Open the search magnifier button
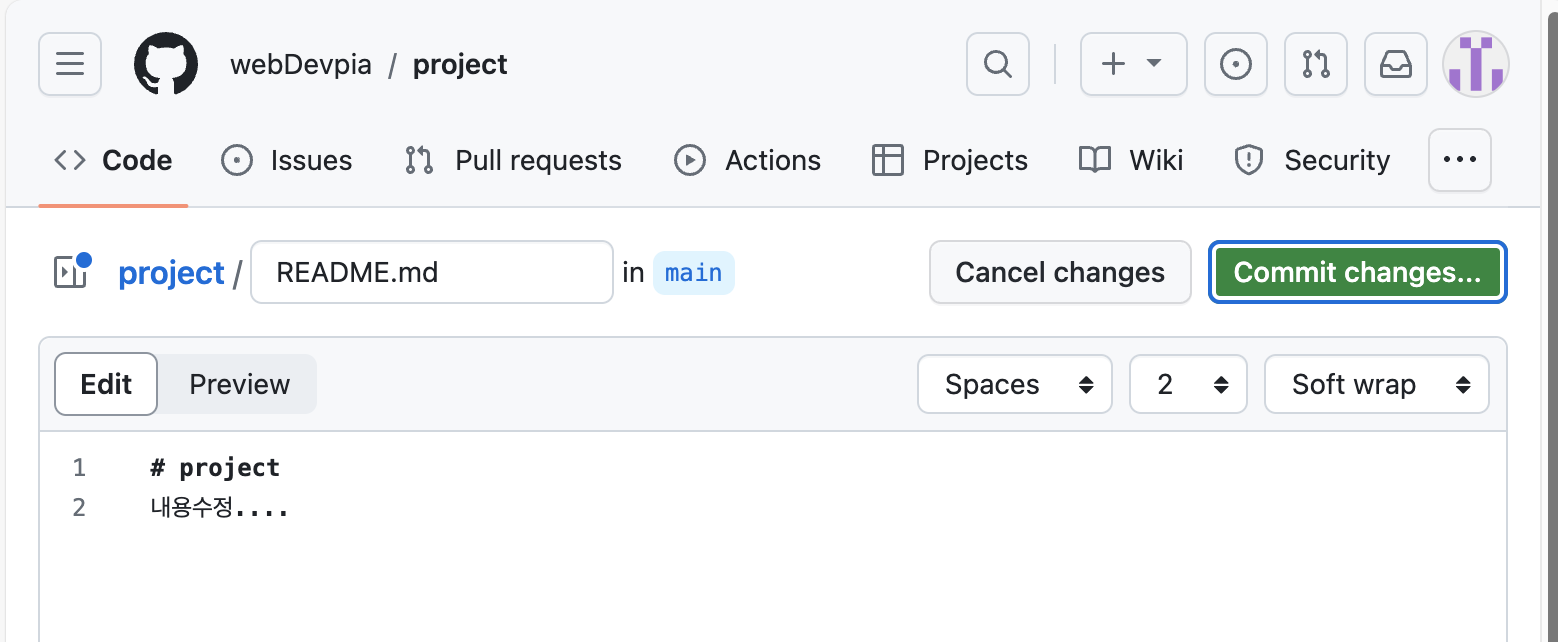The width and height of the screenshot is (1558, 642). tap(997, 65)
